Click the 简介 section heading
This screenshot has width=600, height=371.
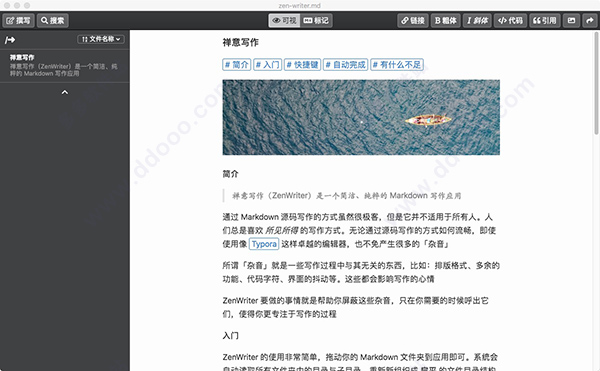click(x=230, y=174)
